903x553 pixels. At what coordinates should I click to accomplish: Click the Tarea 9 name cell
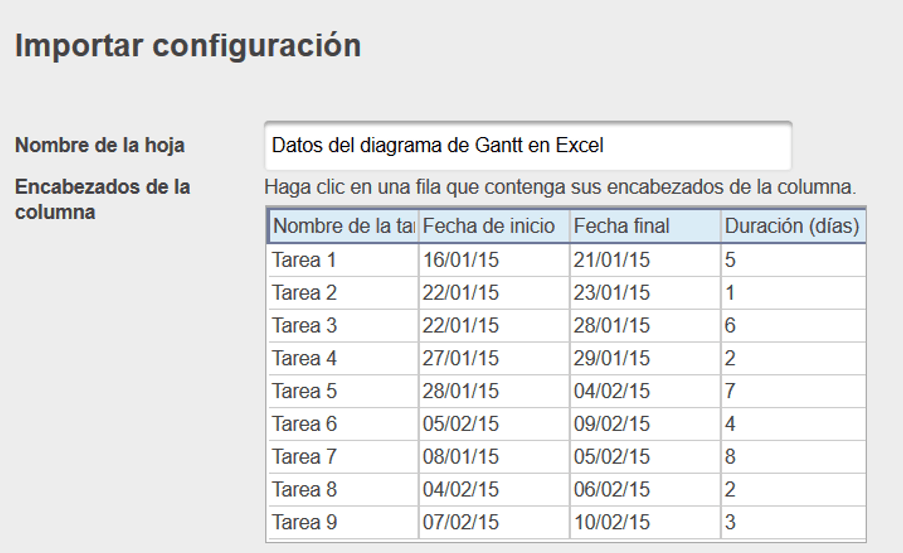343,523
